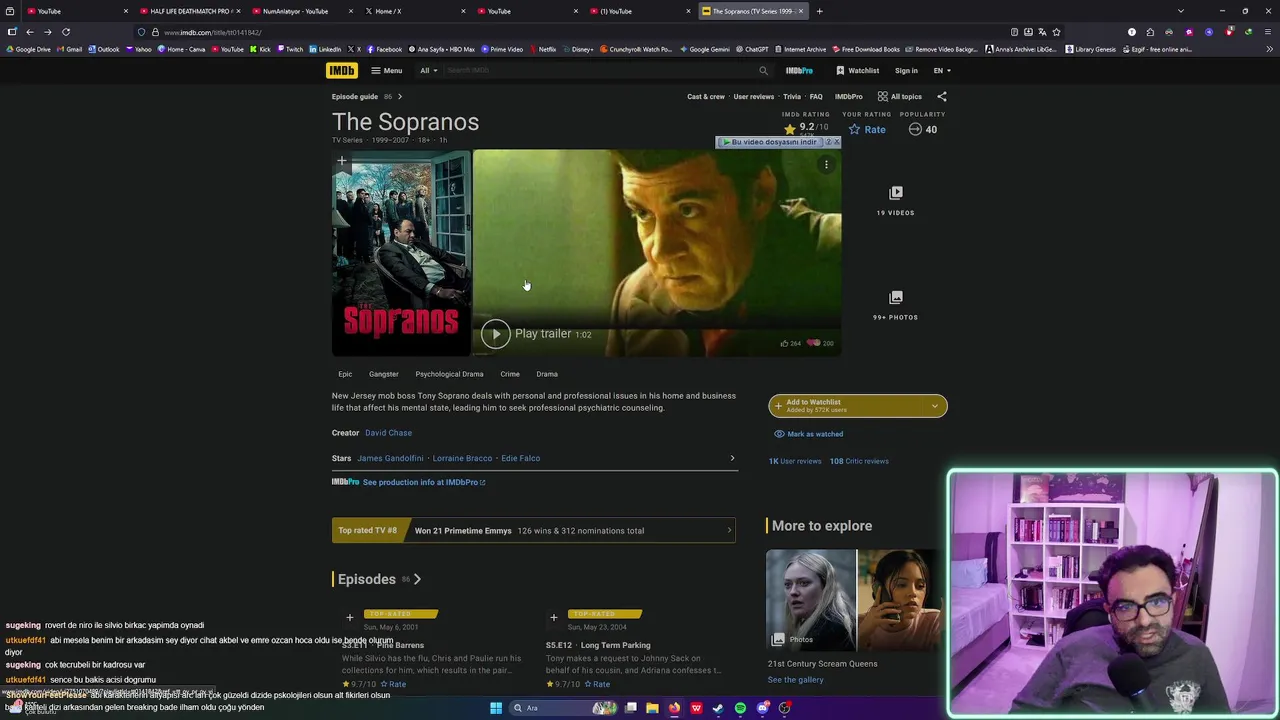Open Lorraine Bracco's page
The height and width of the screenshot is (720, 1280).
462,458
